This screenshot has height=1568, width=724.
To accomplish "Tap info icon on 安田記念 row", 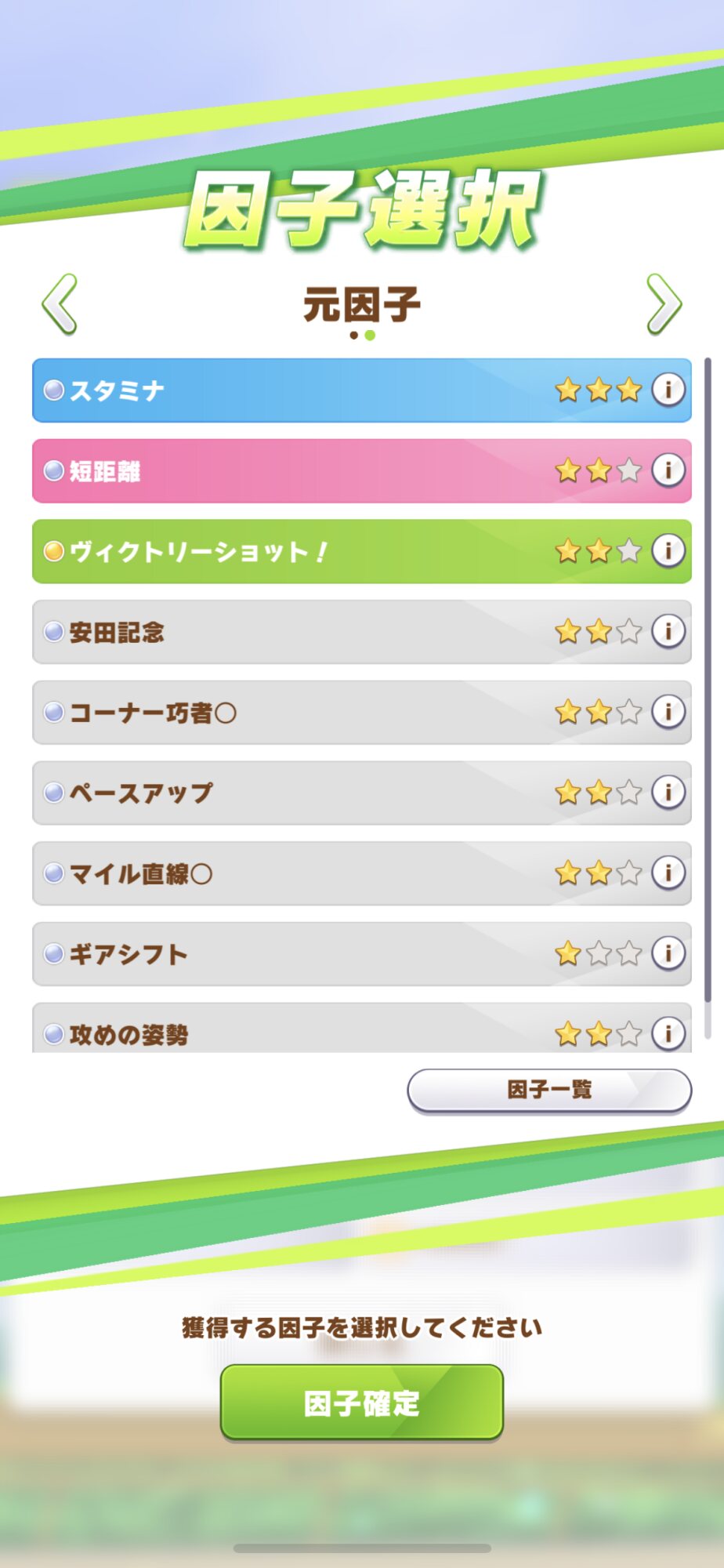I will pos(668,631).
